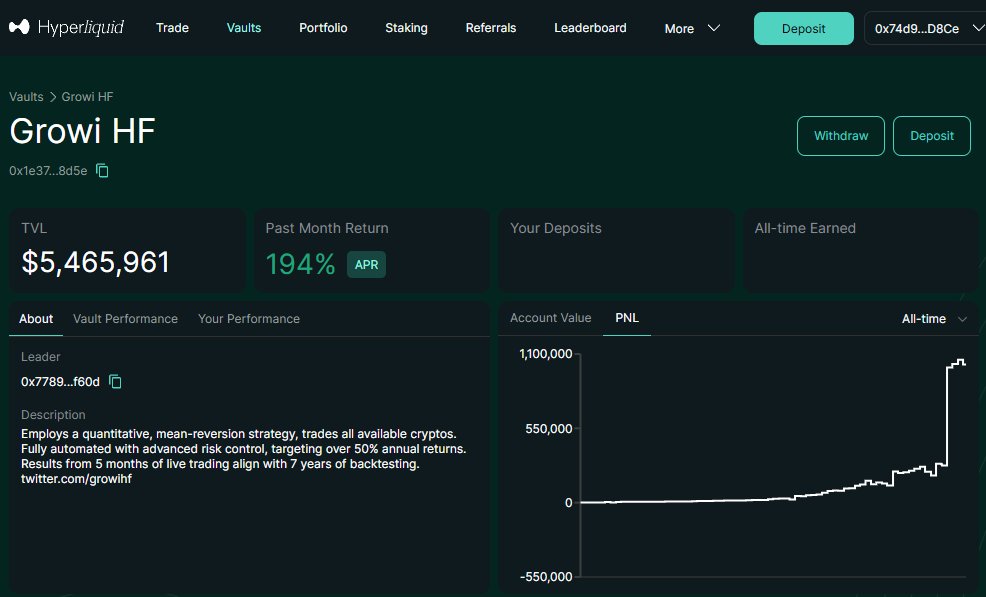The height and width of the screenshot is (597, 986).
Task: Open the Vaults nav item
Action: pyautogui.click(x=244, y=28)
